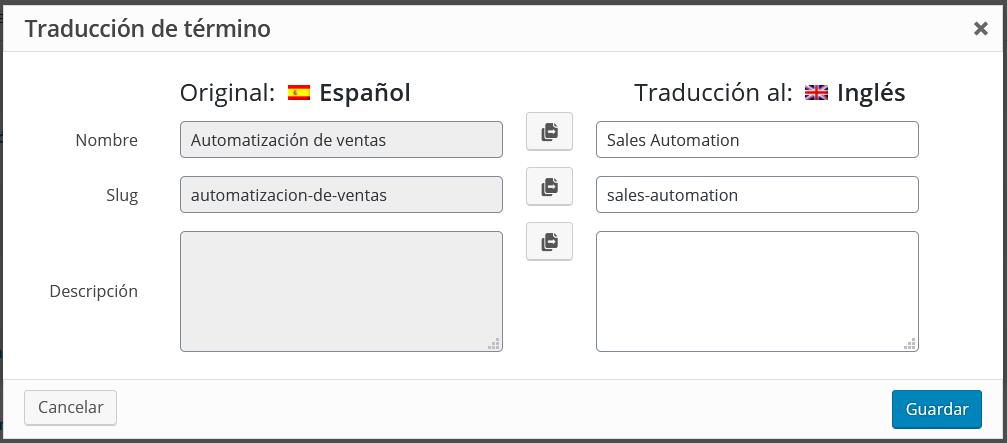Click the Descripción label

pos(93,291)
